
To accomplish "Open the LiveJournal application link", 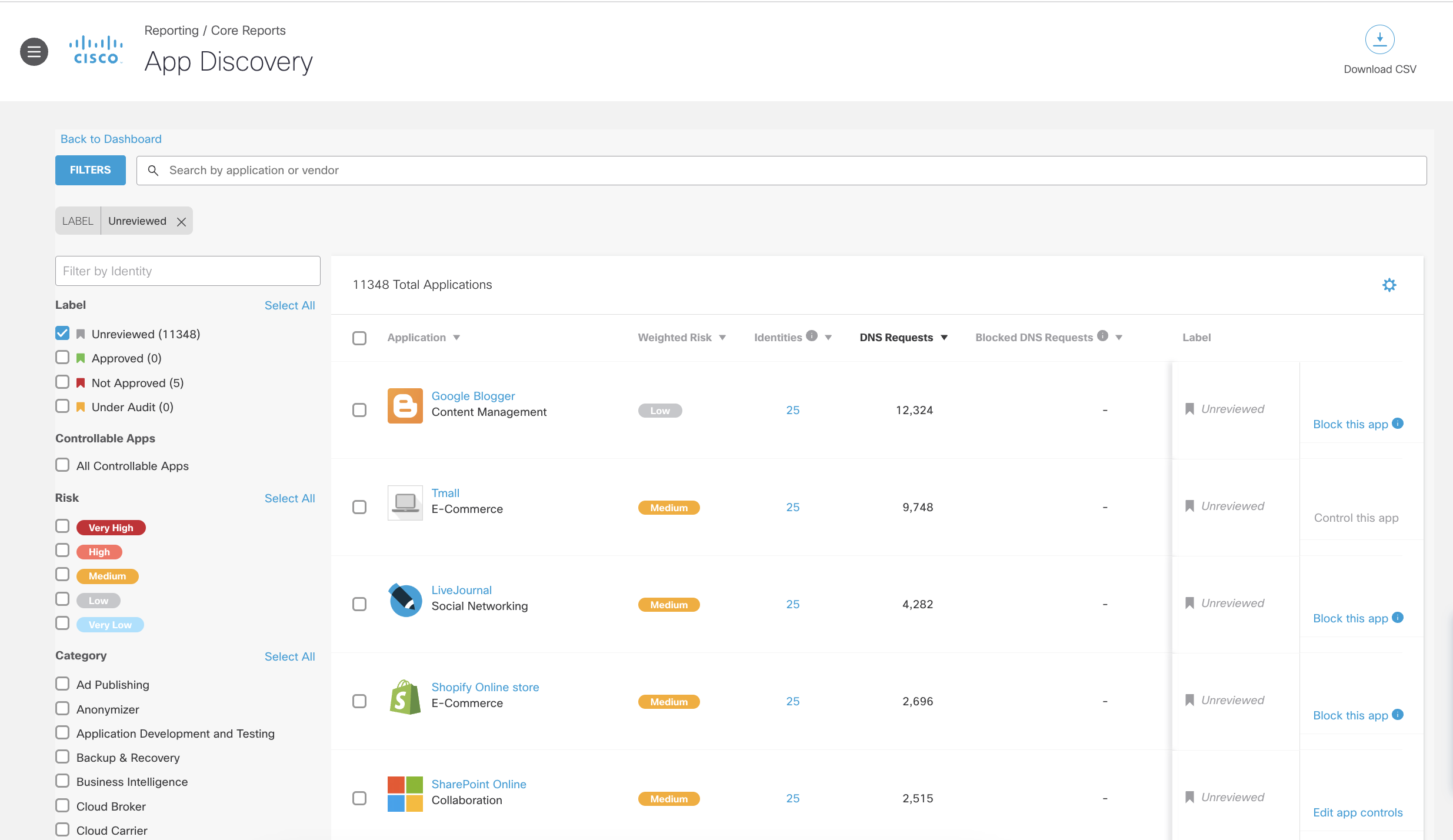I will coord(462,590).
